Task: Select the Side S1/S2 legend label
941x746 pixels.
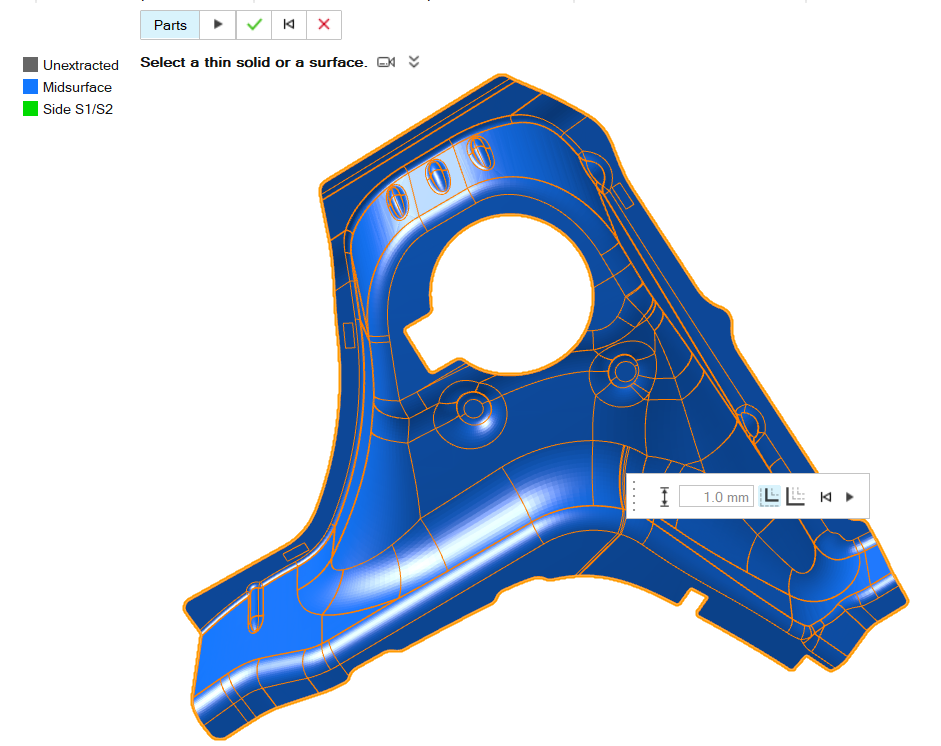Action: coord(77,109)
